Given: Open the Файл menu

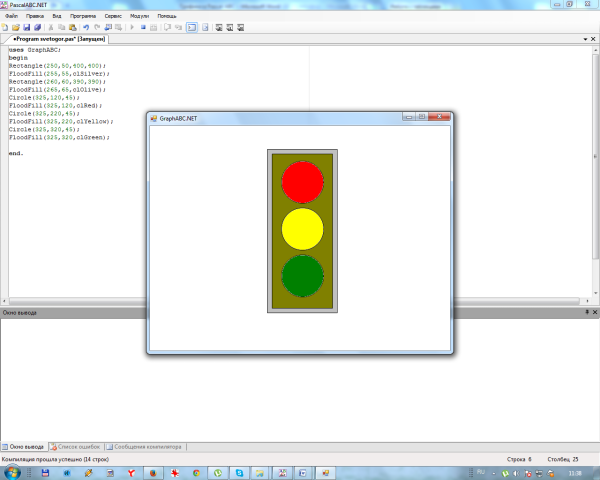Looking at the screenshot, I should point(10,17).
